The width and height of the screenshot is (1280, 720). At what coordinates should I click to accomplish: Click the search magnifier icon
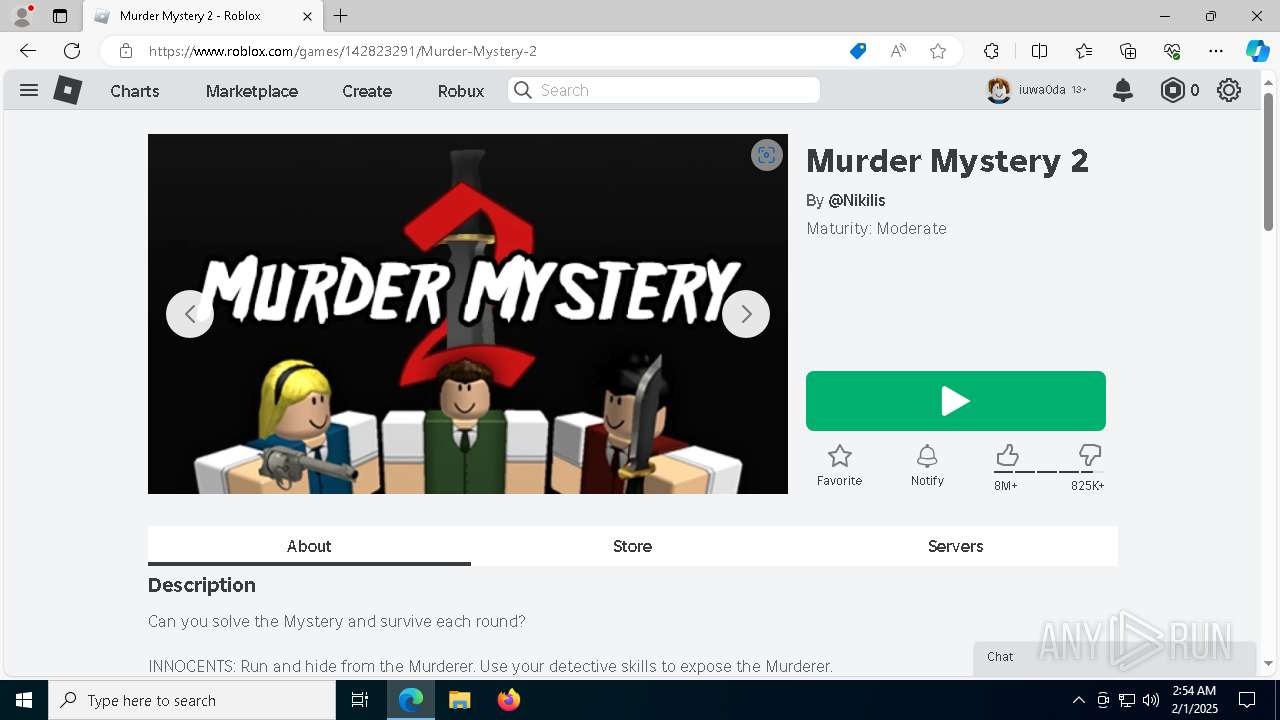point(523,90)
